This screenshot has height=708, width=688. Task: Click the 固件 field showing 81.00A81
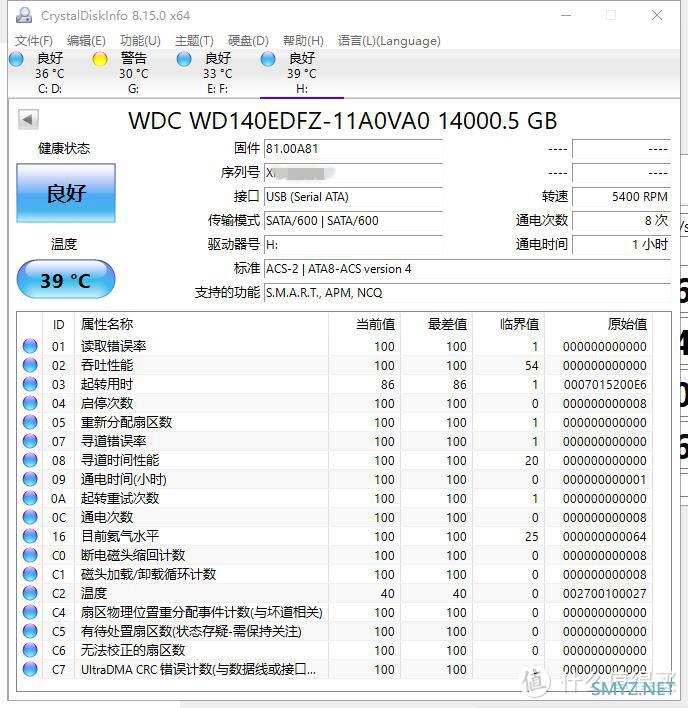pyautogui.click(x=353, y=149)
